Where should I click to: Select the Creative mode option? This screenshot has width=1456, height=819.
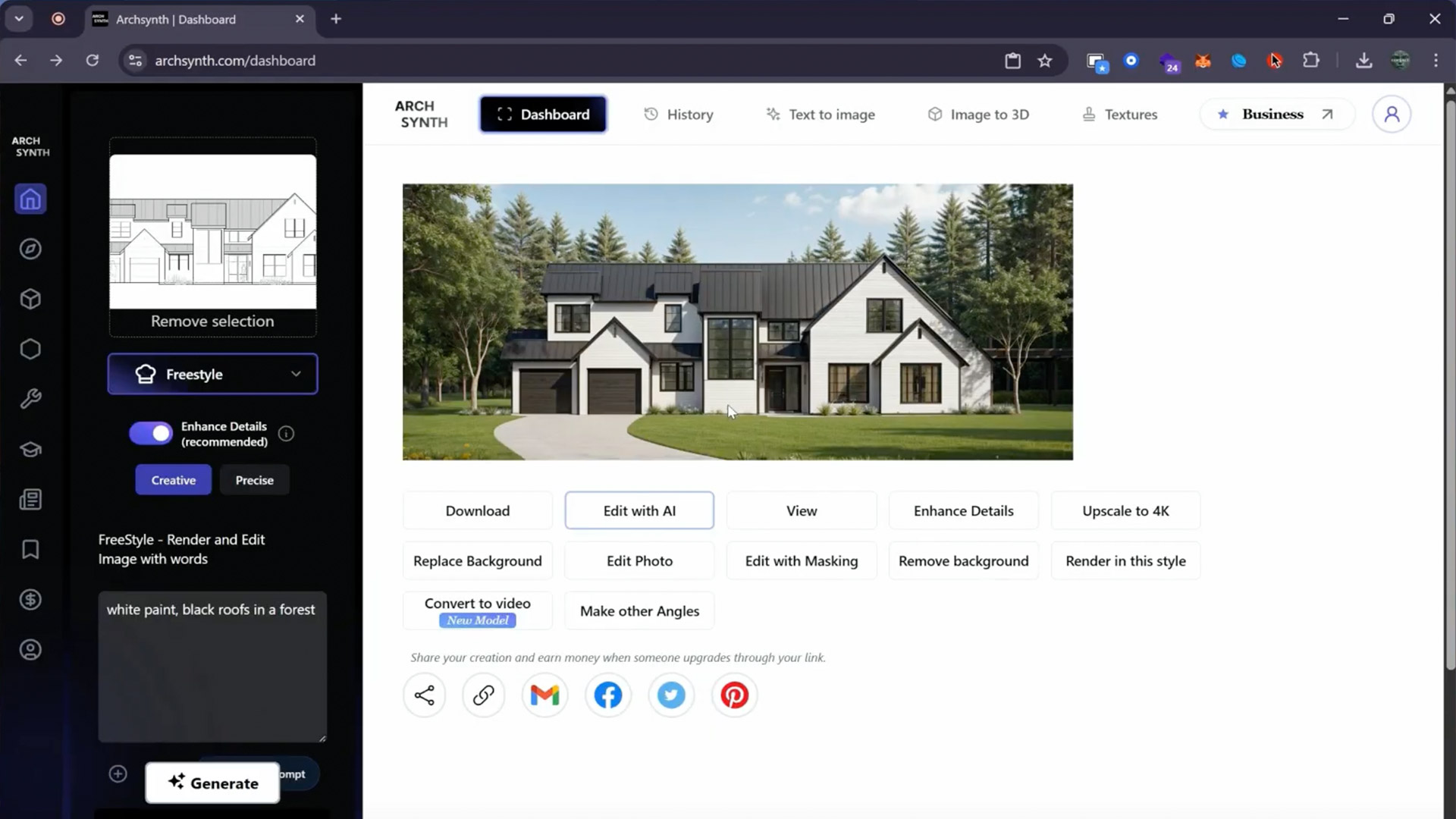[x=173, y=480]
